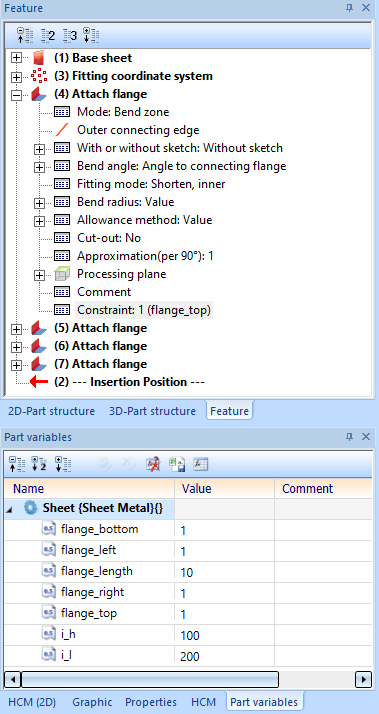379x714 pixels.
Task: Open the formula table icon in Part variables
Action: coord(200,464)
